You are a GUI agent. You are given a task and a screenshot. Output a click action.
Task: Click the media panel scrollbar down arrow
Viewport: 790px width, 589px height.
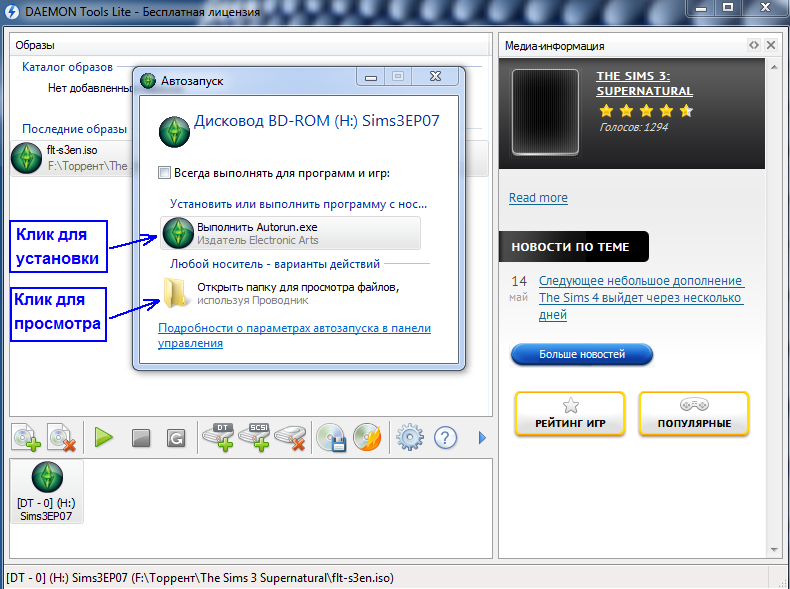774,550
